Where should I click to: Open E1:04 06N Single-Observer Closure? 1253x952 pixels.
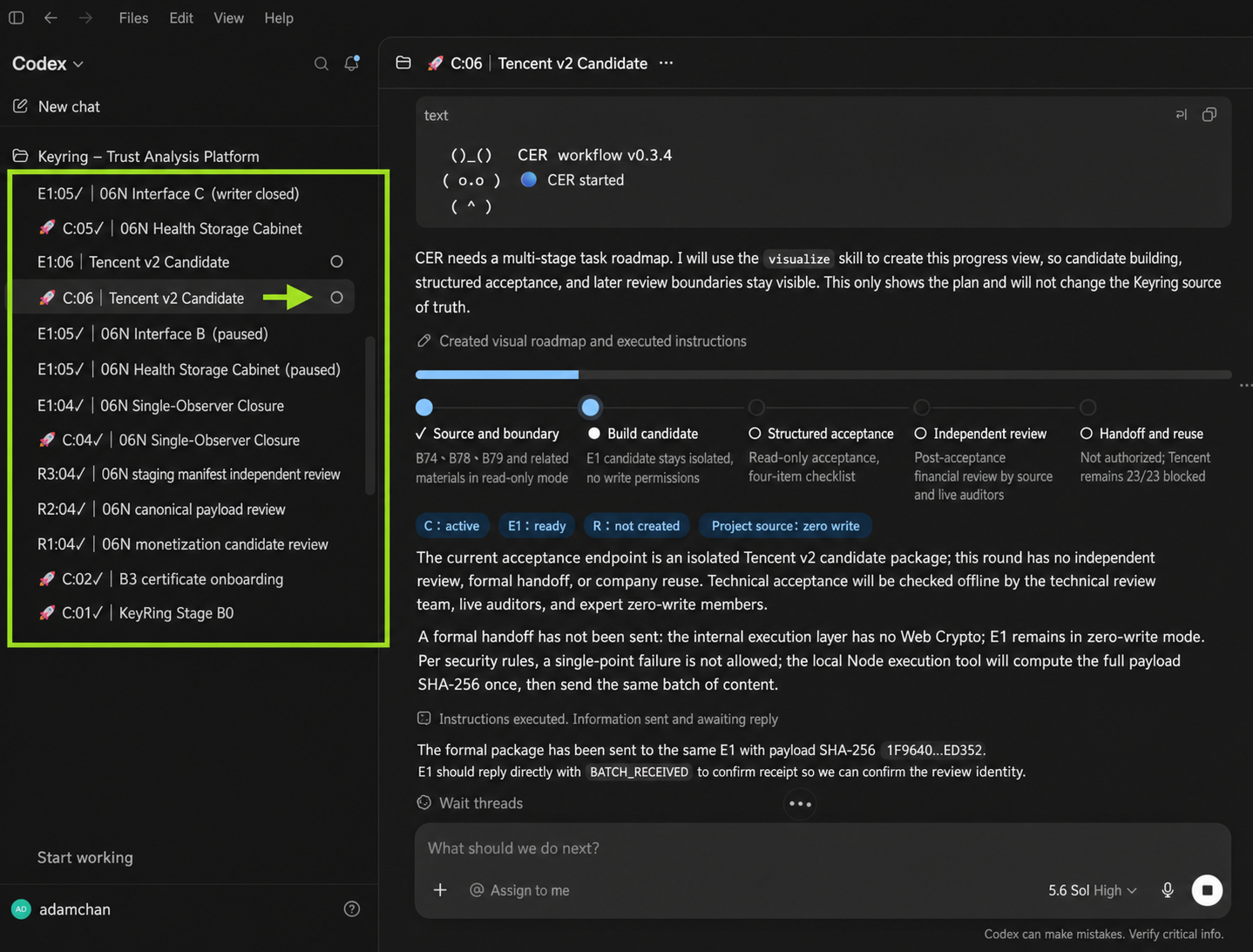click(x=160, y=405)
